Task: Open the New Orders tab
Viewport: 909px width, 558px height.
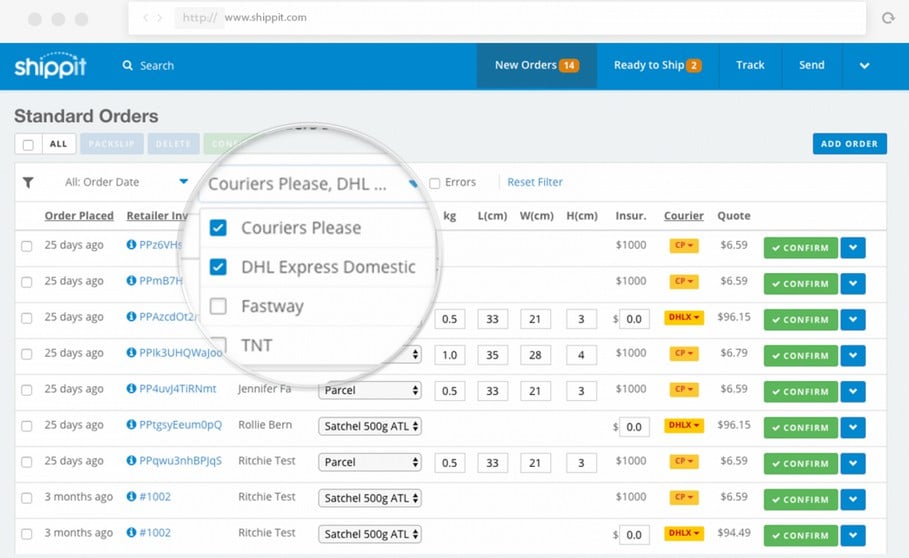Action: [536, 65]
